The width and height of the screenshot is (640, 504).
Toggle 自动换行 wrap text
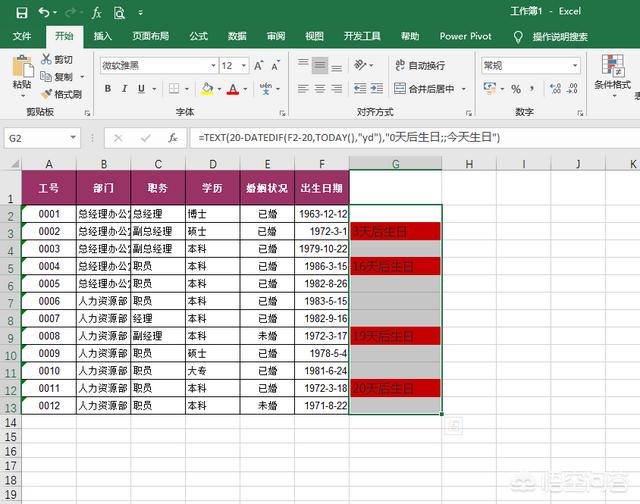point(420,65)
